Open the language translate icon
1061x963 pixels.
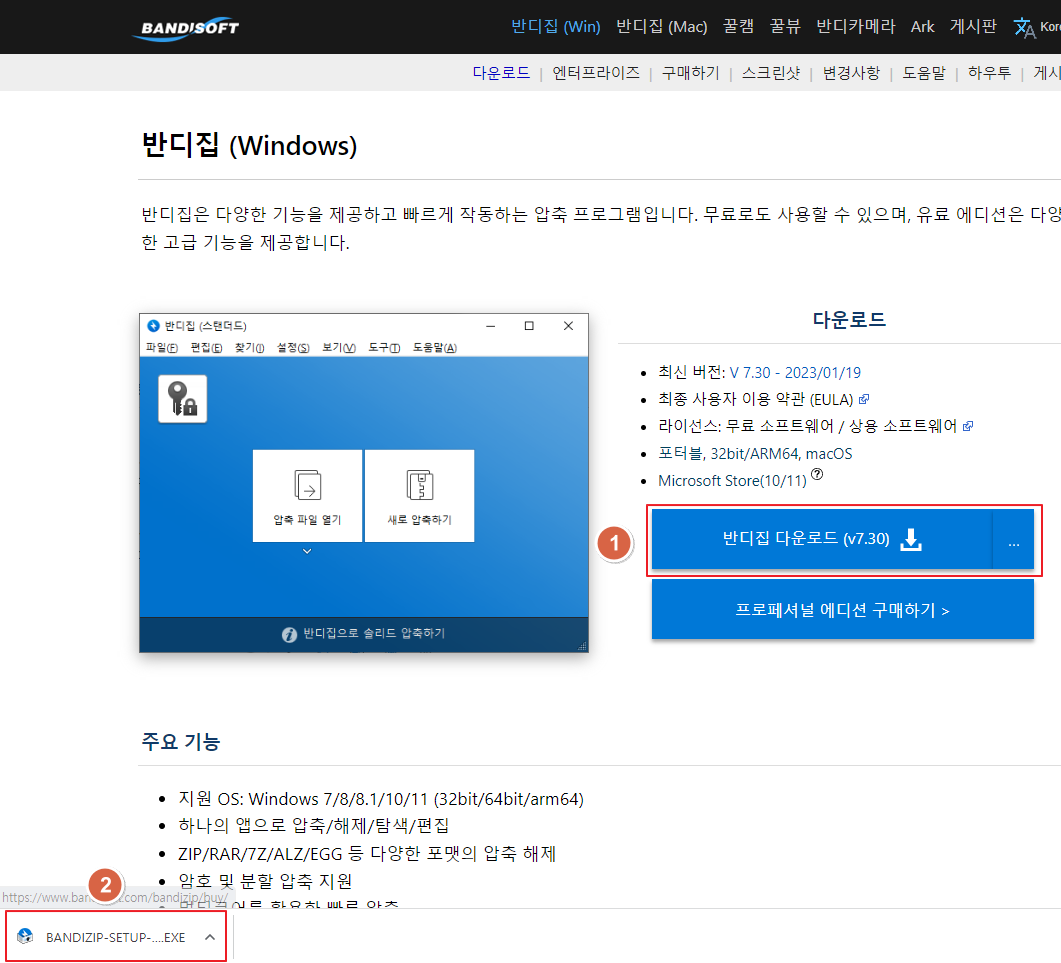[1024, 28]
